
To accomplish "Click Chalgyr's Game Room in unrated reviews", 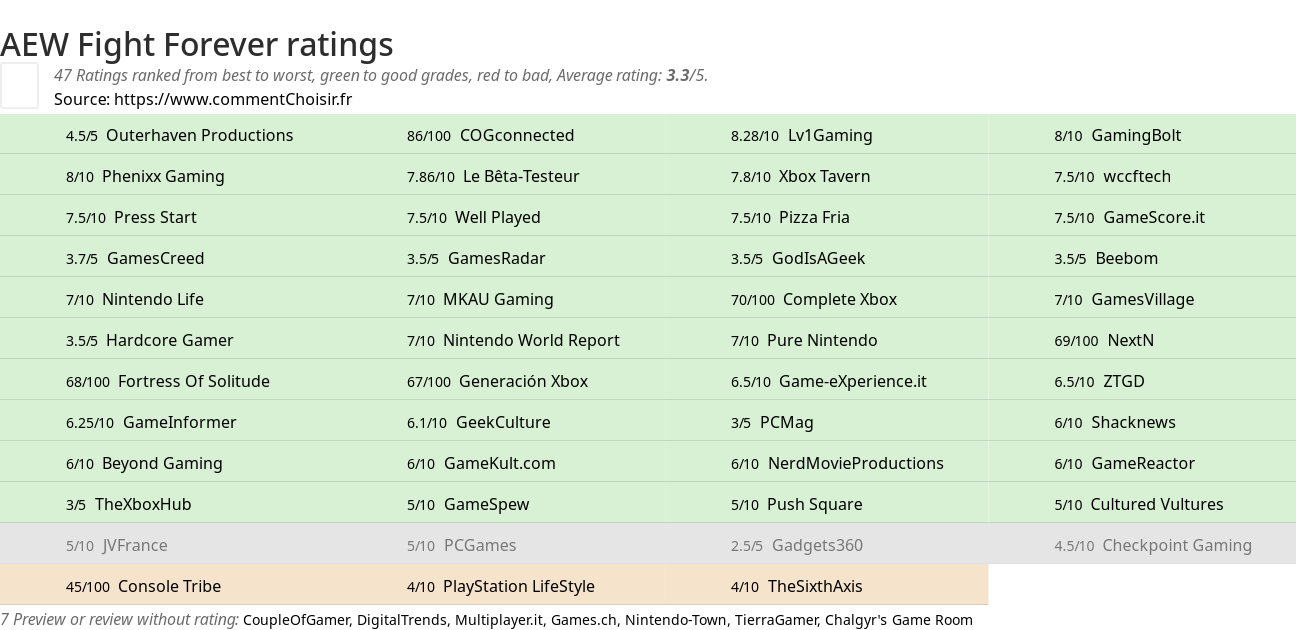I will pyautogui.click(x=899, y=620).
